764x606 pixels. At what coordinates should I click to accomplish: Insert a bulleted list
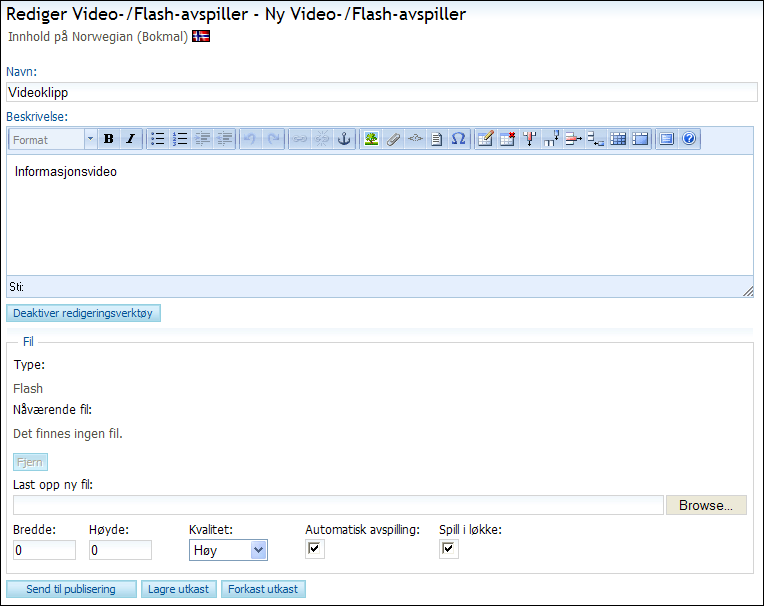[x=157, y=139]
